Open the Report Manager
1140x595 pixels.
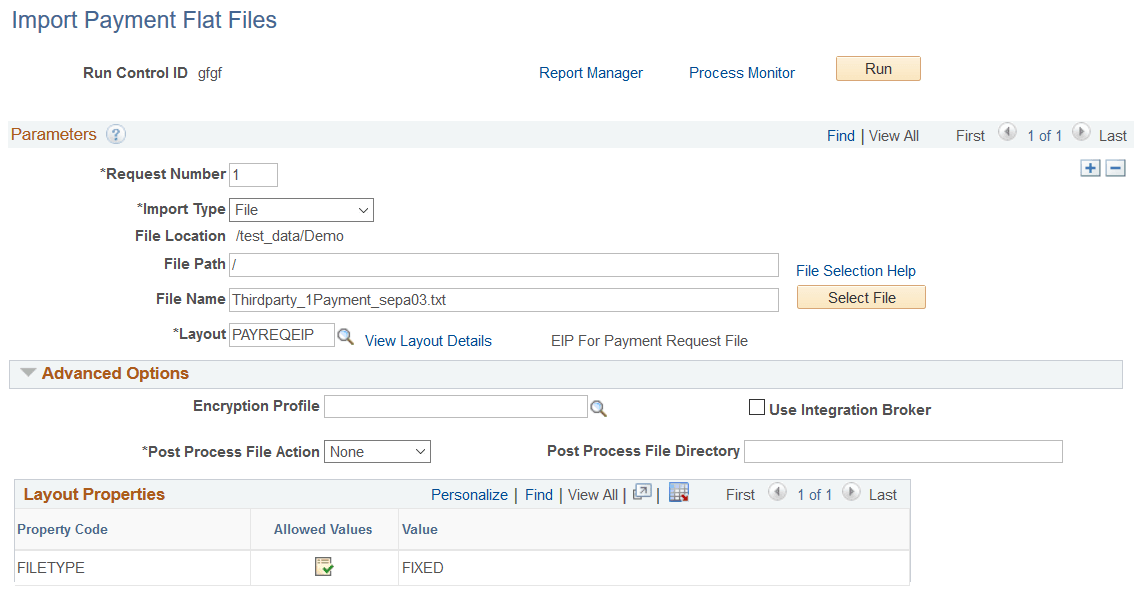(591, 72)
